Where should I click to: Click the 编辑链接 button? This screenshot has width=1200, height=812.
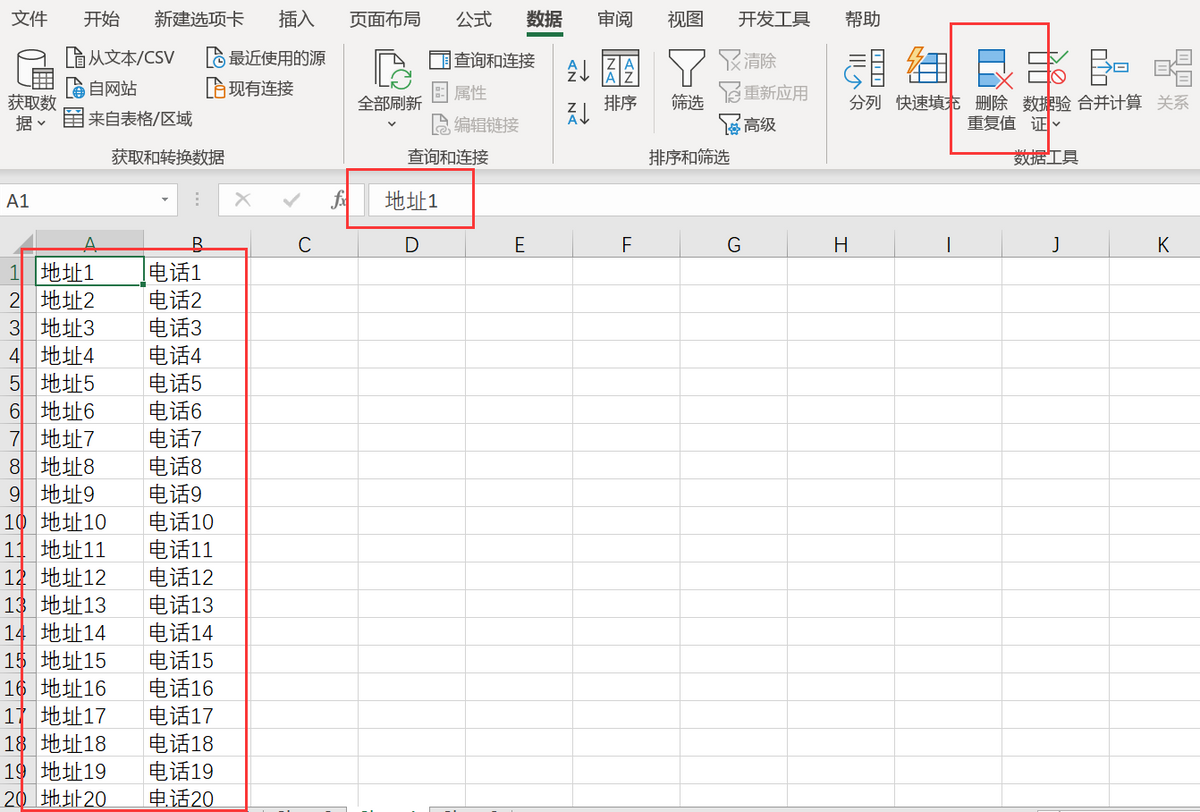click(475, 125)
